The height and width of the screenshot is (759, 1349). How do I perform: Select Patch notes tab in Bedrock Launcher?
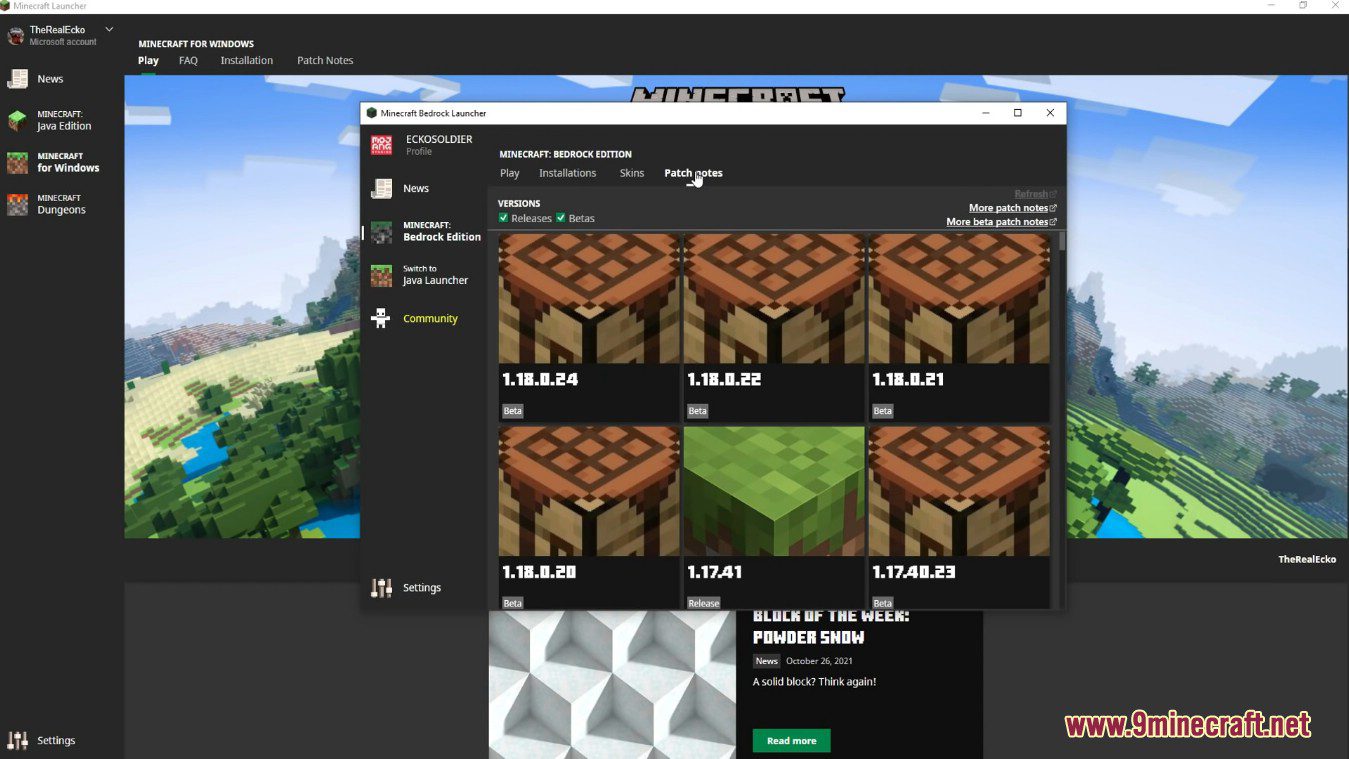(693, 173)
